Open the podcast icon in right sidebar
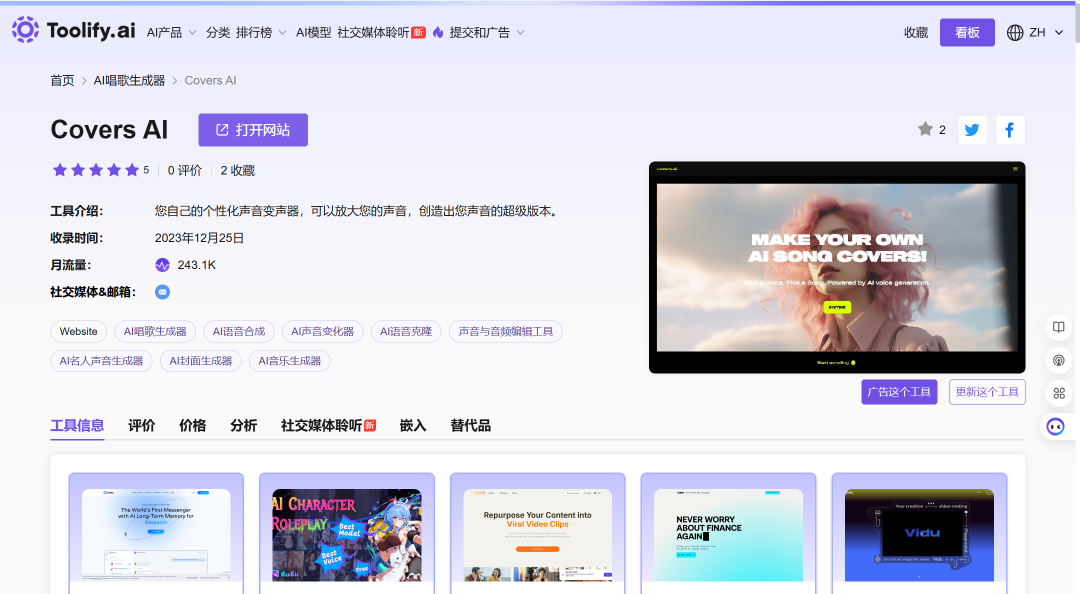Image resolution: width=1080 pixels, height=594 pixels. tap(1059, 360)
